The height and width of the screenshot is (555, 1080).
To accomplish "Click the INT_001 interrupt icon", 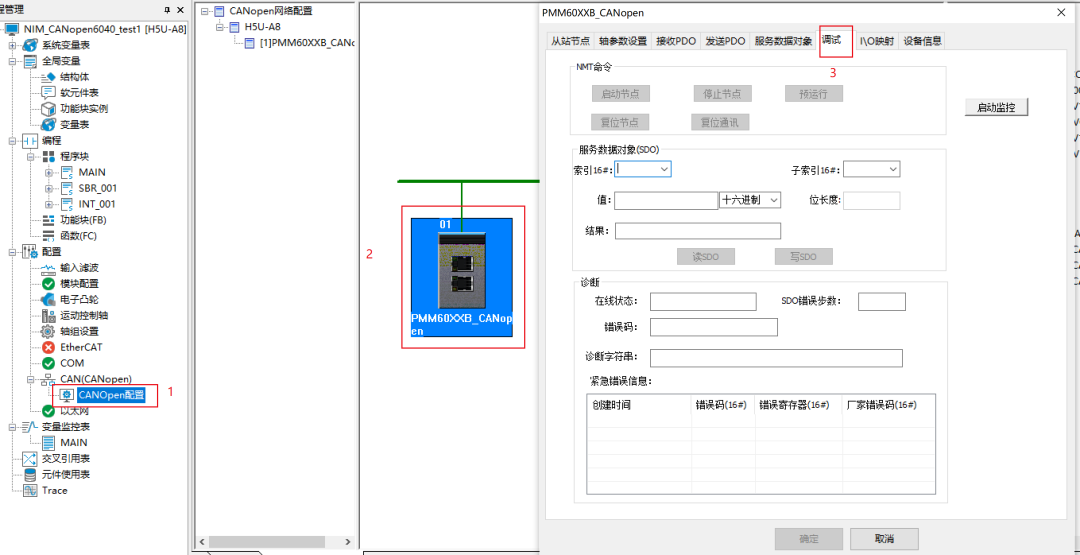I will coord(67,204).
